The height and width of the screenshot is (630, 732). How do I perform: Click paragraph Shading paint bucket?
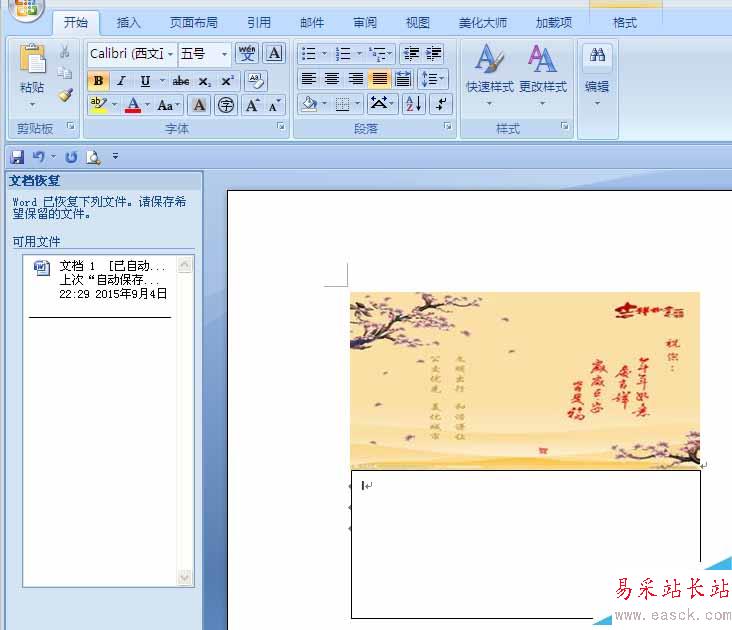[x=309, y=104]
